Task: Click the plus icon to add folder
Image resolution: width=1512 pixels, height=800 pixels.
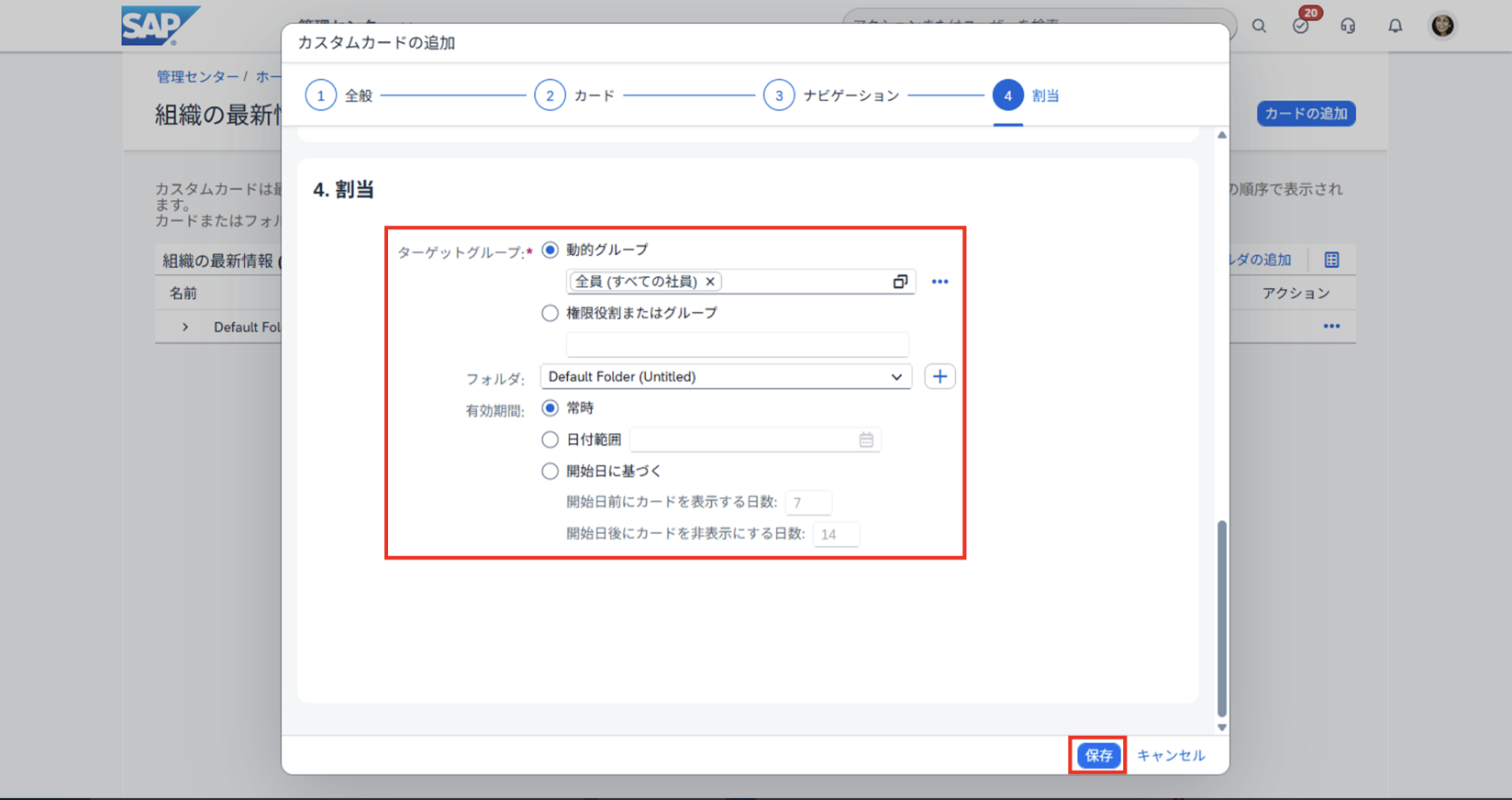Action: point(939,376)
